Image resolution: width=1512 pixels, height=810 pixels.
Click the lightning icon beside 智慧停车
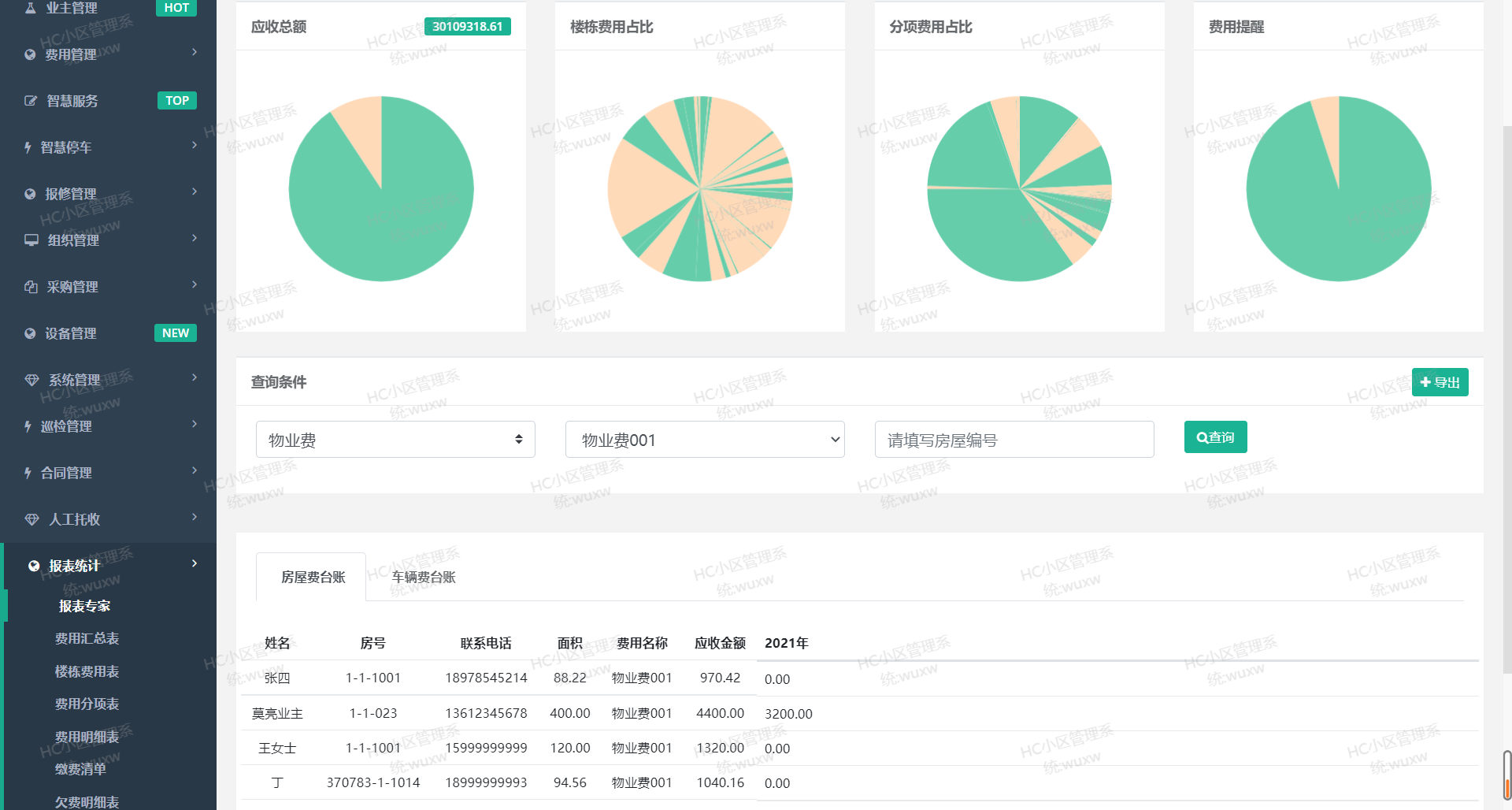pos(28,147)
